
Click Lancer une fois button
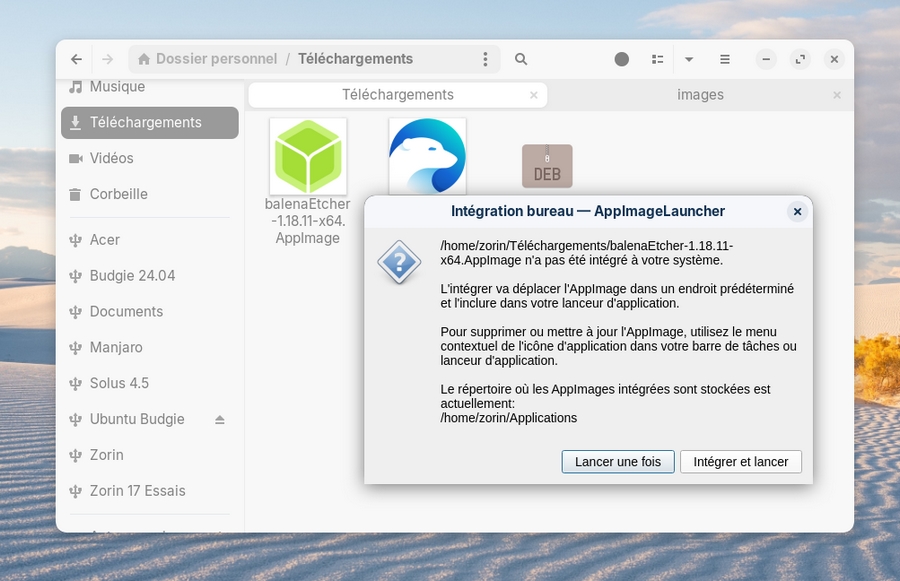pyautogui.click(x=618, y=462)
